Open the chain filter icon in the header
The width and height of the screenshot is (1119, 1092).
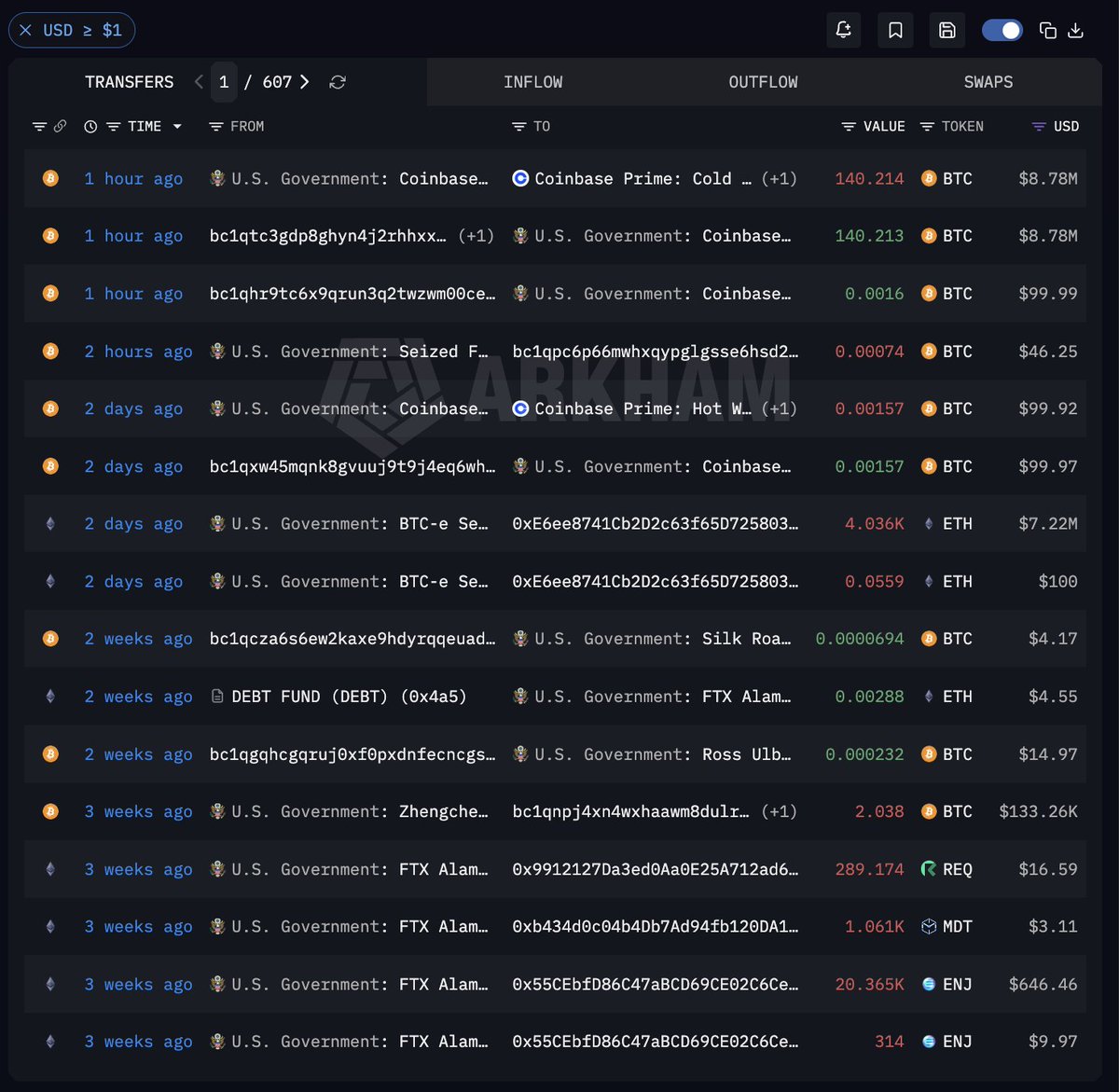point(39,127)
